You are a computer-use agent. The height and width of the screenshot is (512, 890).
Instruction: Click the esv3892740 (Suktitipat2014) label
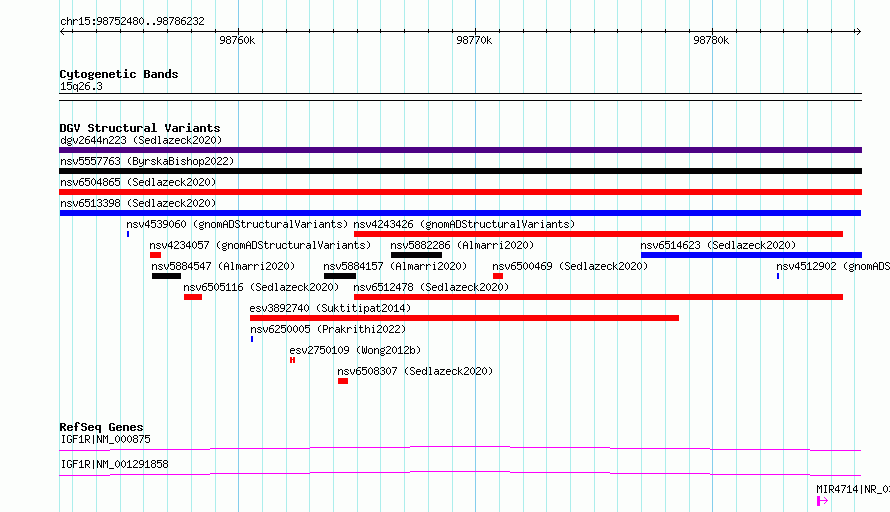click(330, 308)
